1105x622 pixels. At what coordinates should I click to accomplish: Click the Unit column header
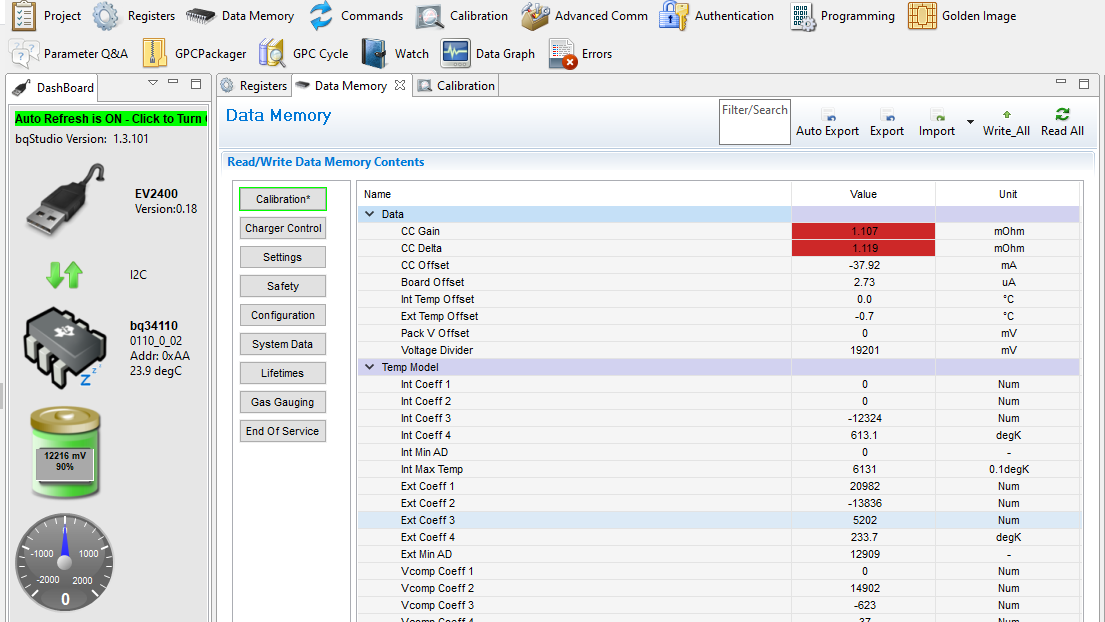1008,194
